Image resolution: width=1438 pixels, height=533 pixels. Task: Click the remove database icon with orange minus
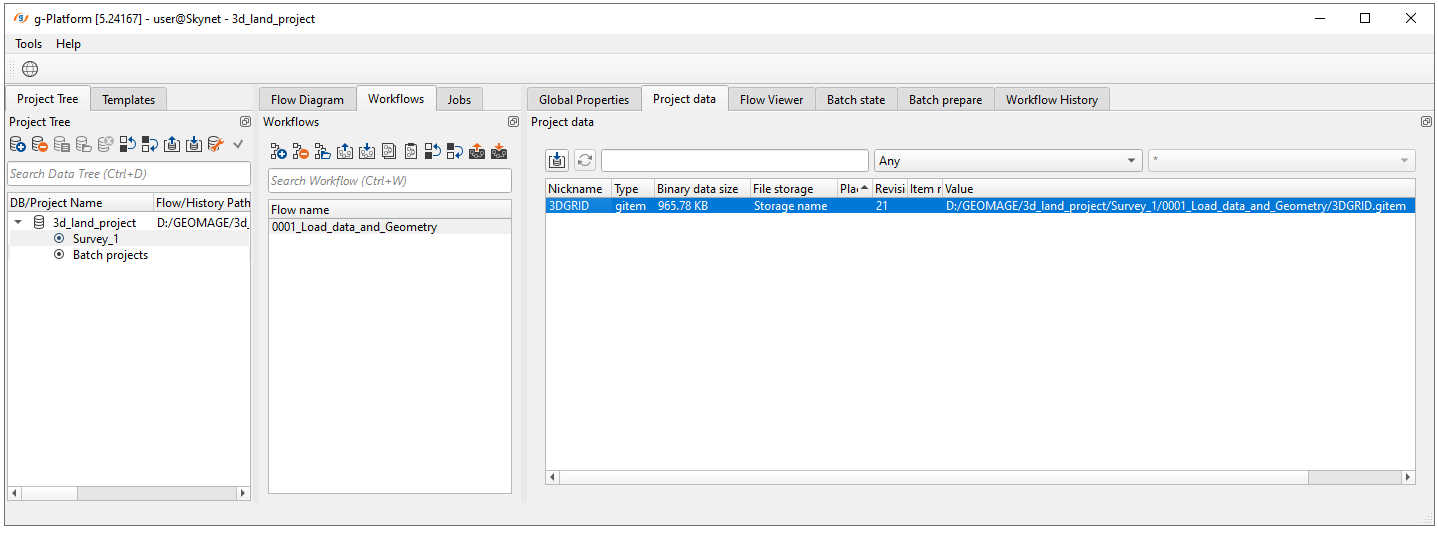click(39, 145)
